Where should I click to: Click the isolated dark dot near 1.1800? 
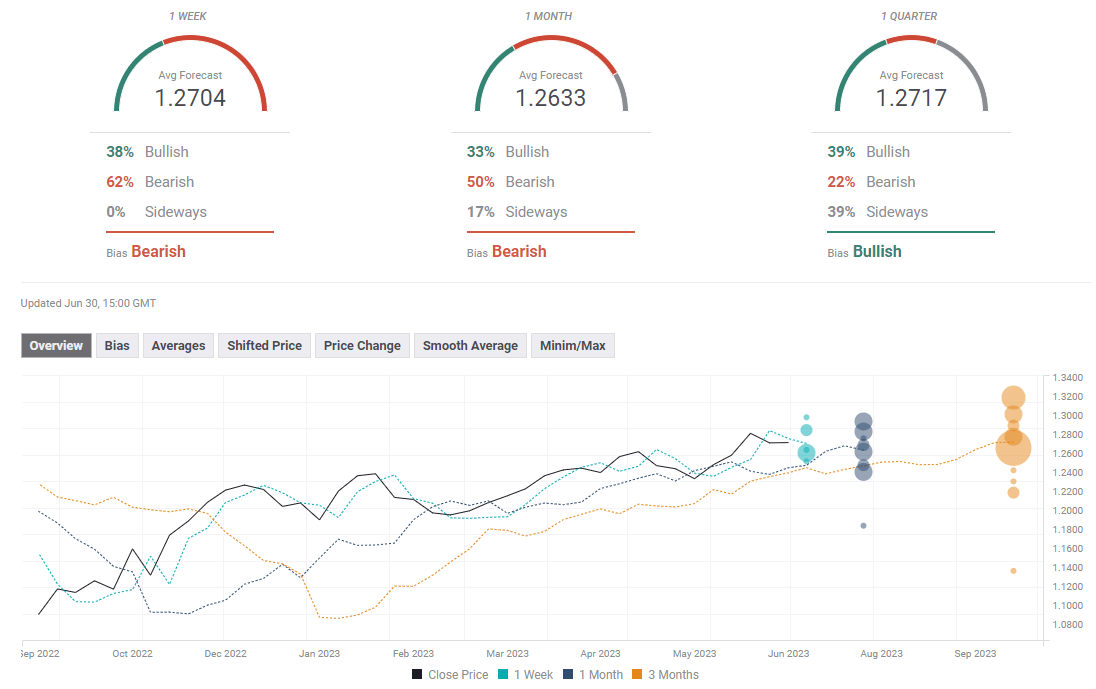coord(863,526)
